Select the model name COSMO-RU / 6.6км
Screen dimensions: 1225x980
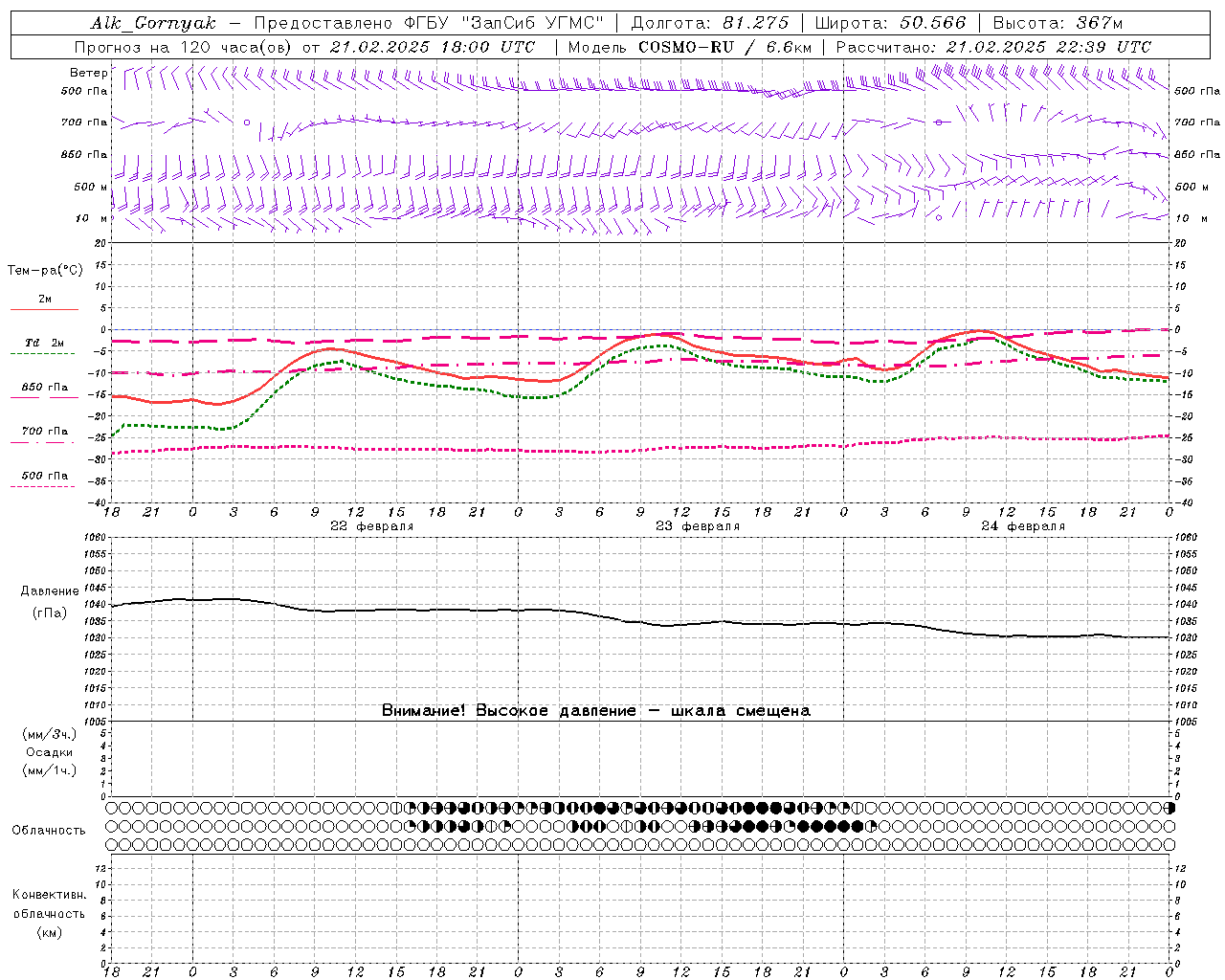pyautogui.click(x=725, y=46)
